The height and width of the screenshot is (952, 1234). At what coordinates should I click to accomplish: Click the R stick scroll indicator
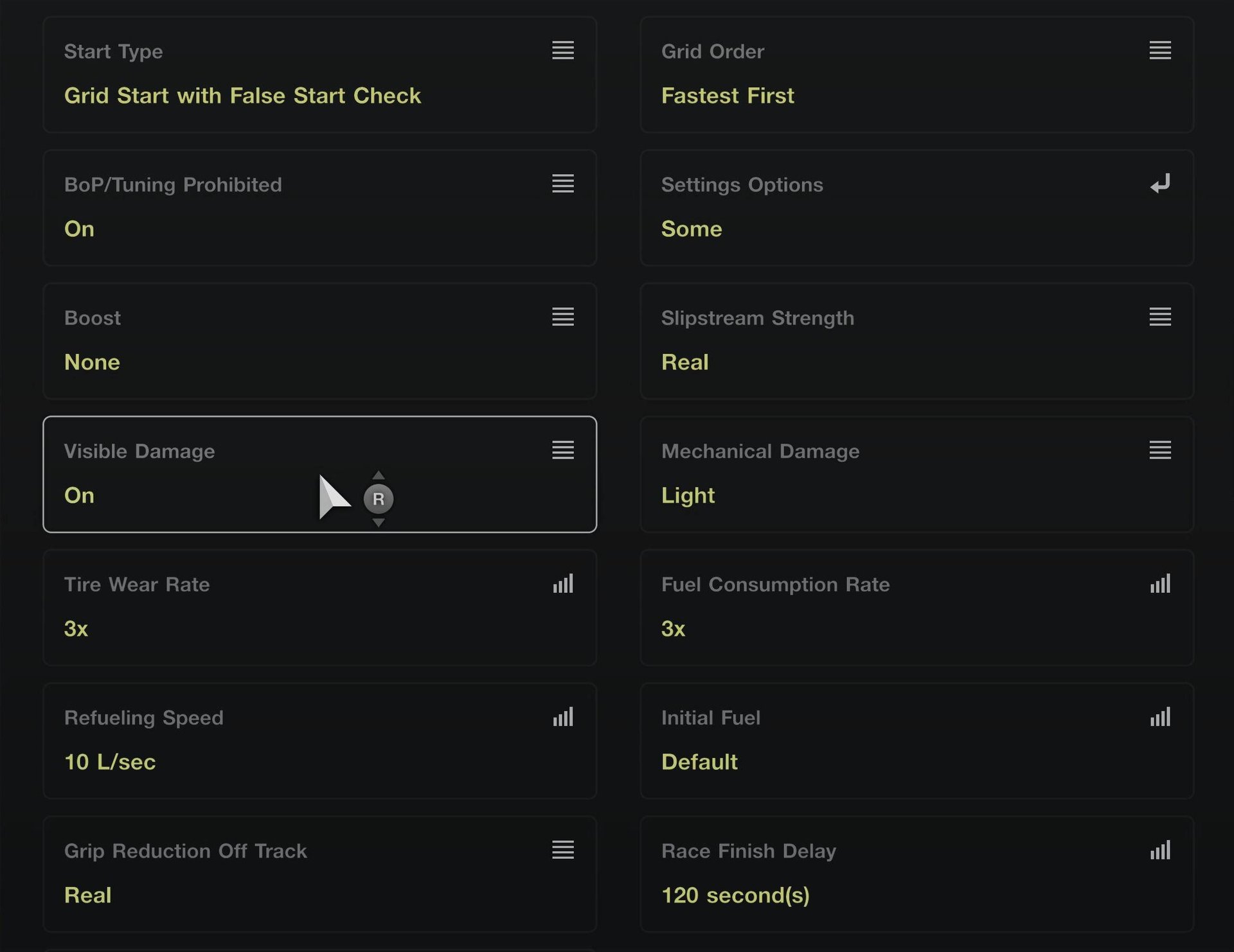click(x=378, y=499)
